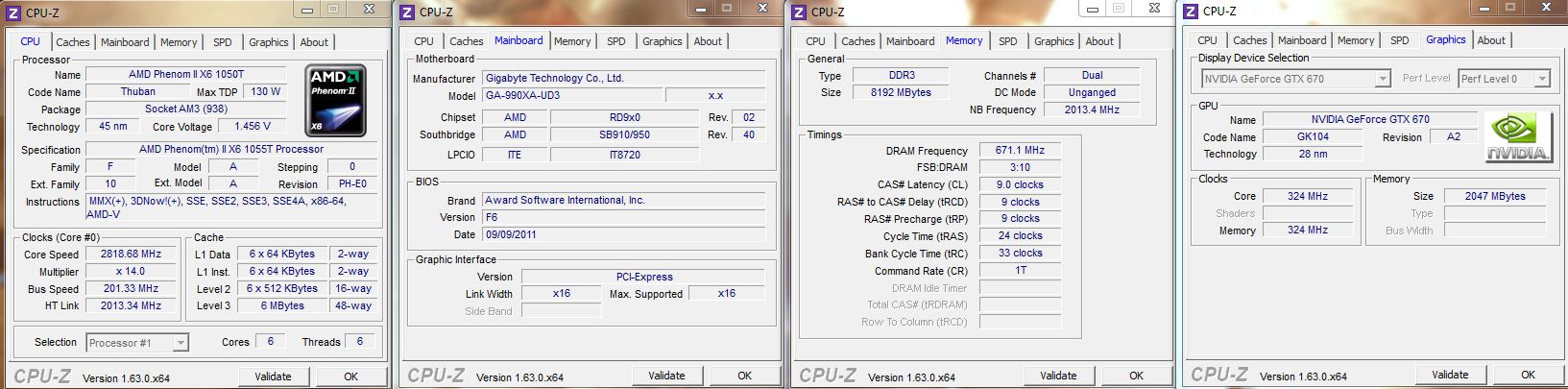This screenshot has height=389, width=1568.
Task: Click the GPU Revision value "A2"
Action: click(x=1454, y=136)
